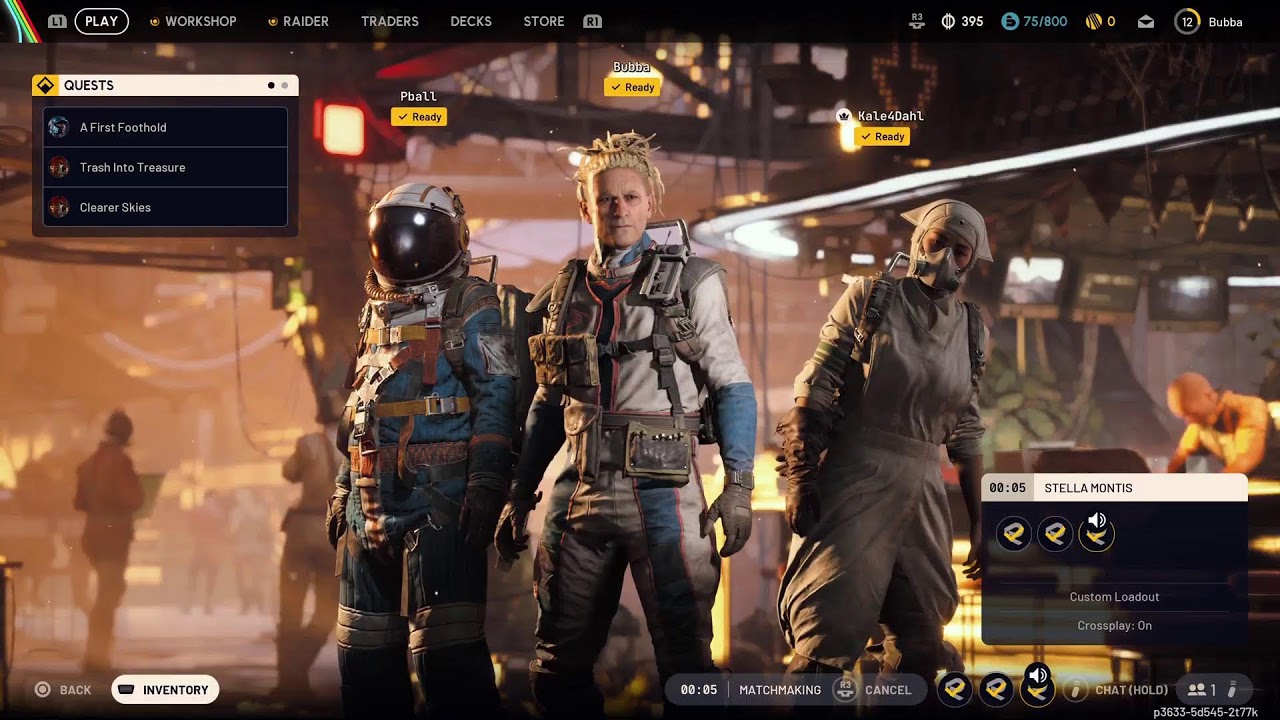Click the microphone icon beside CHAT (HOLD)
1280x720 pixels.
[x=1075, y=690]
